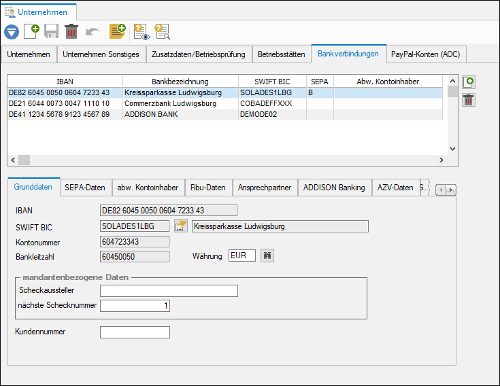The width and height of the screenshot is (500, 386).
Task: Open the Unternehmen Sonstiges tab
Action: coord(101,54)
